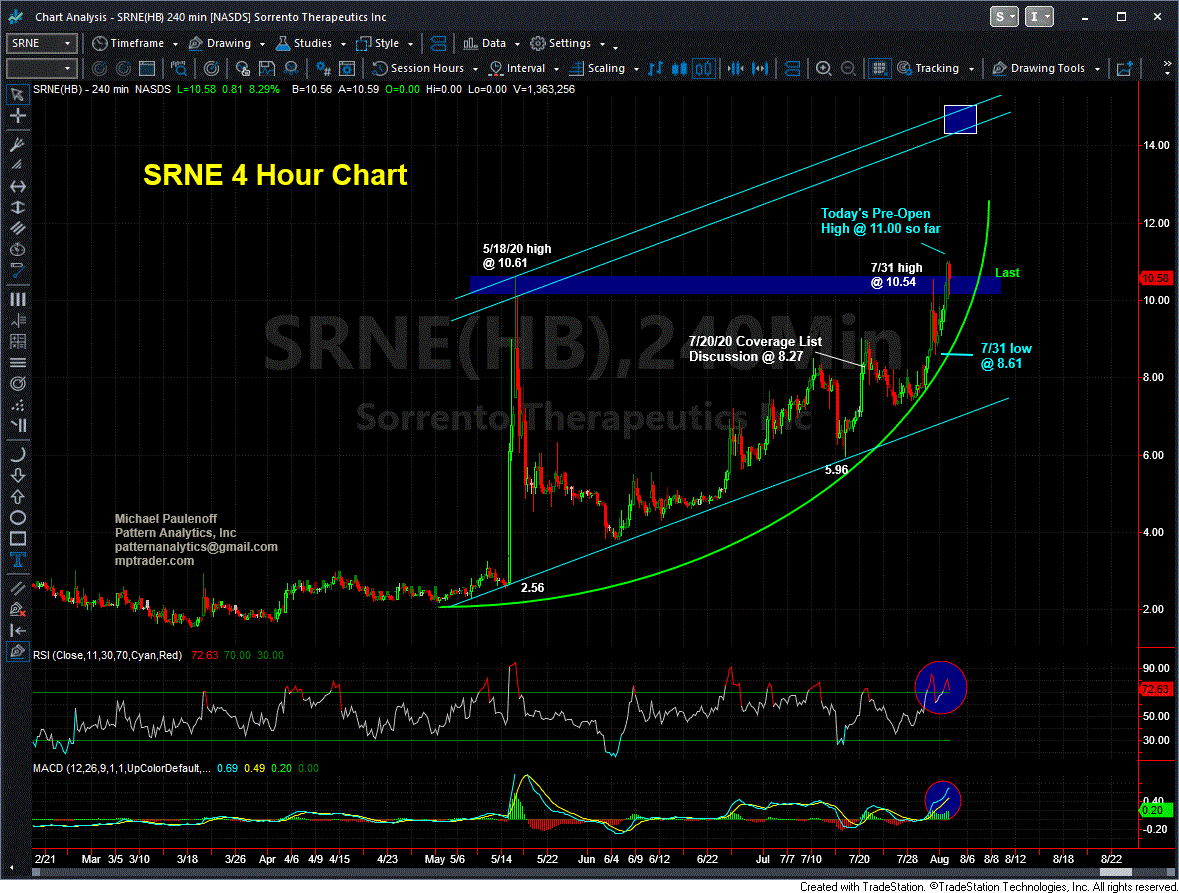Screen dimensions: 1179x893
Task: Click the calendar window icon in toolbar
Action: click(147, 68)
